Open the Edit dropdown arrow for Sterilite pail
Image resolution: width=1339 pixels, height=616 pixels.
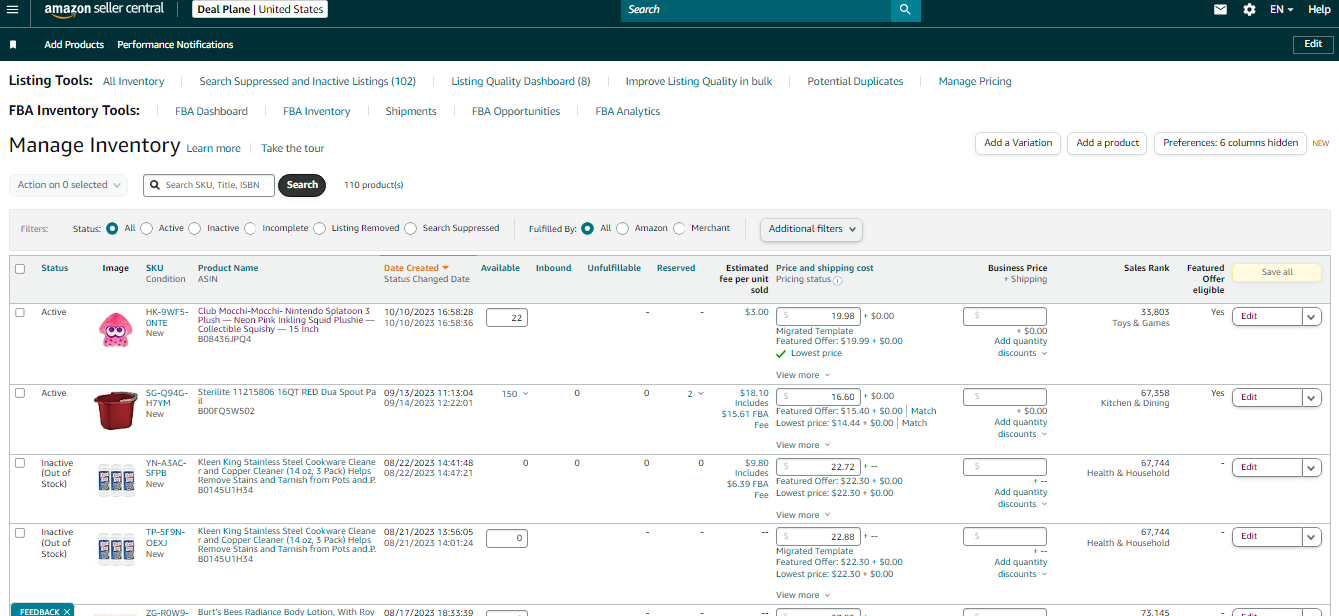[x=1312, y=397]
